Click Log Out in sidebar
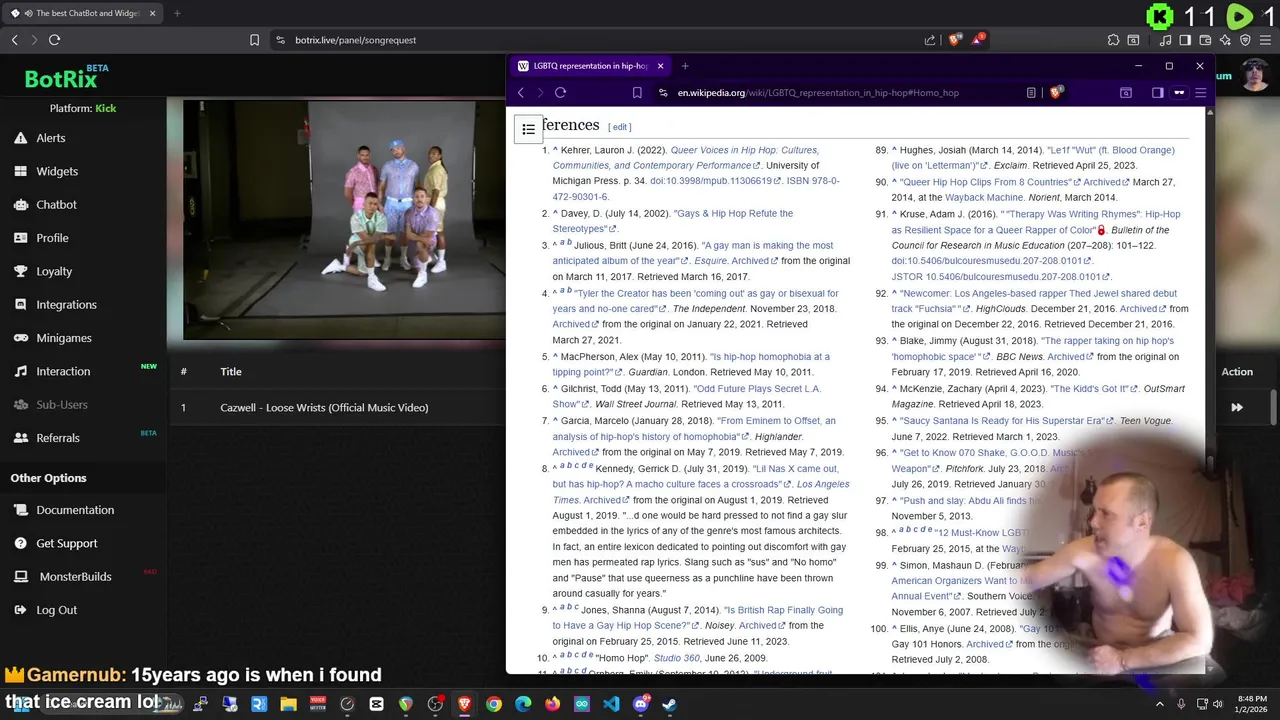This screenshot has width=1280, height=720. click(56, 610)
